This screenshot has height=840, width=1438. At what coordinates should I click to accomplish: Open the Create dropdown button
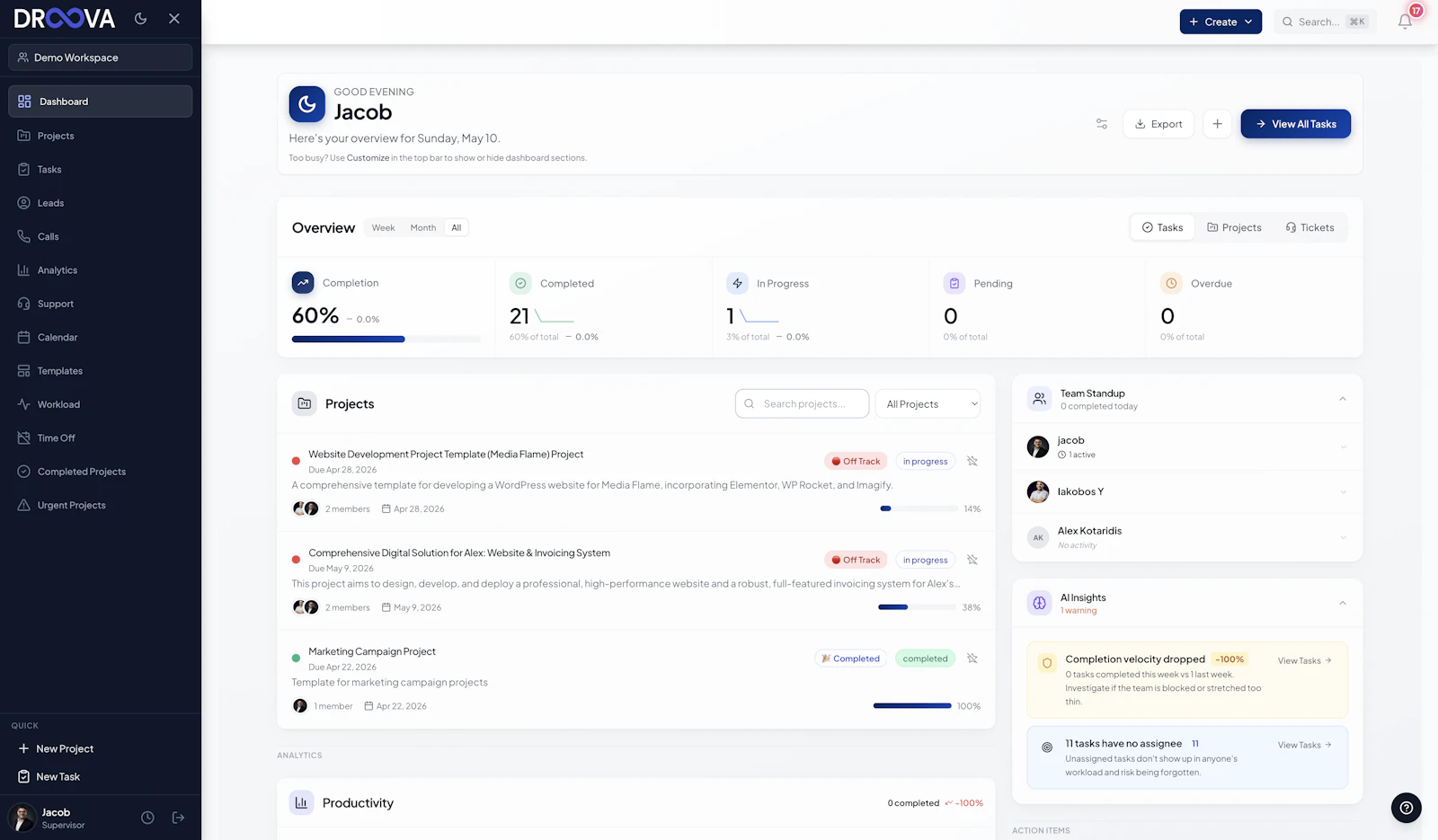coord(1221,22)
